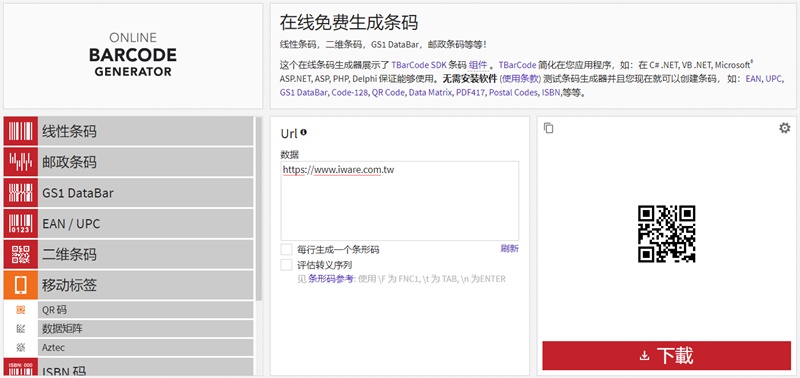Open the EAN link in description
Image resolution: width=800 pixels, height=378 pixels.
pos(753,79)
